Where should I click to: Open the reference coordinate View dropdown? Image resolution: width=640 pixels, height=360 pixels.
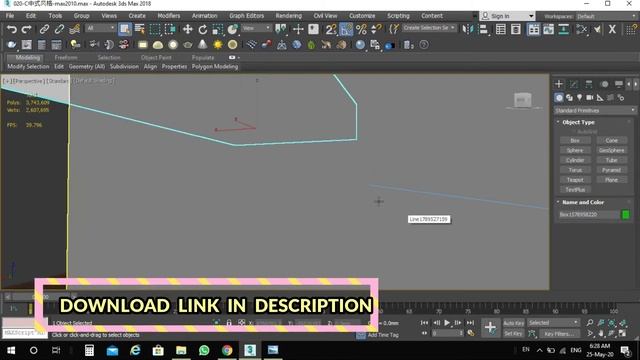tap(256, 28)
